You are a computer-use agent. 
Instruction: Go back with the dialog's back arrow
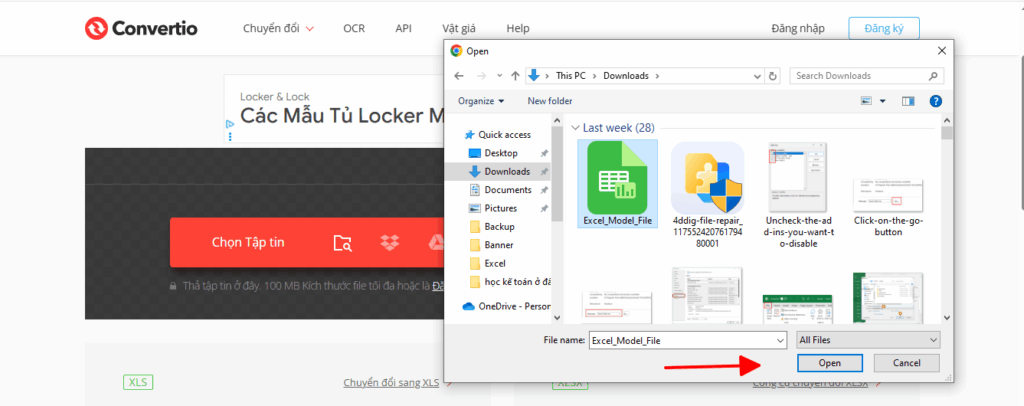[459, 76]
